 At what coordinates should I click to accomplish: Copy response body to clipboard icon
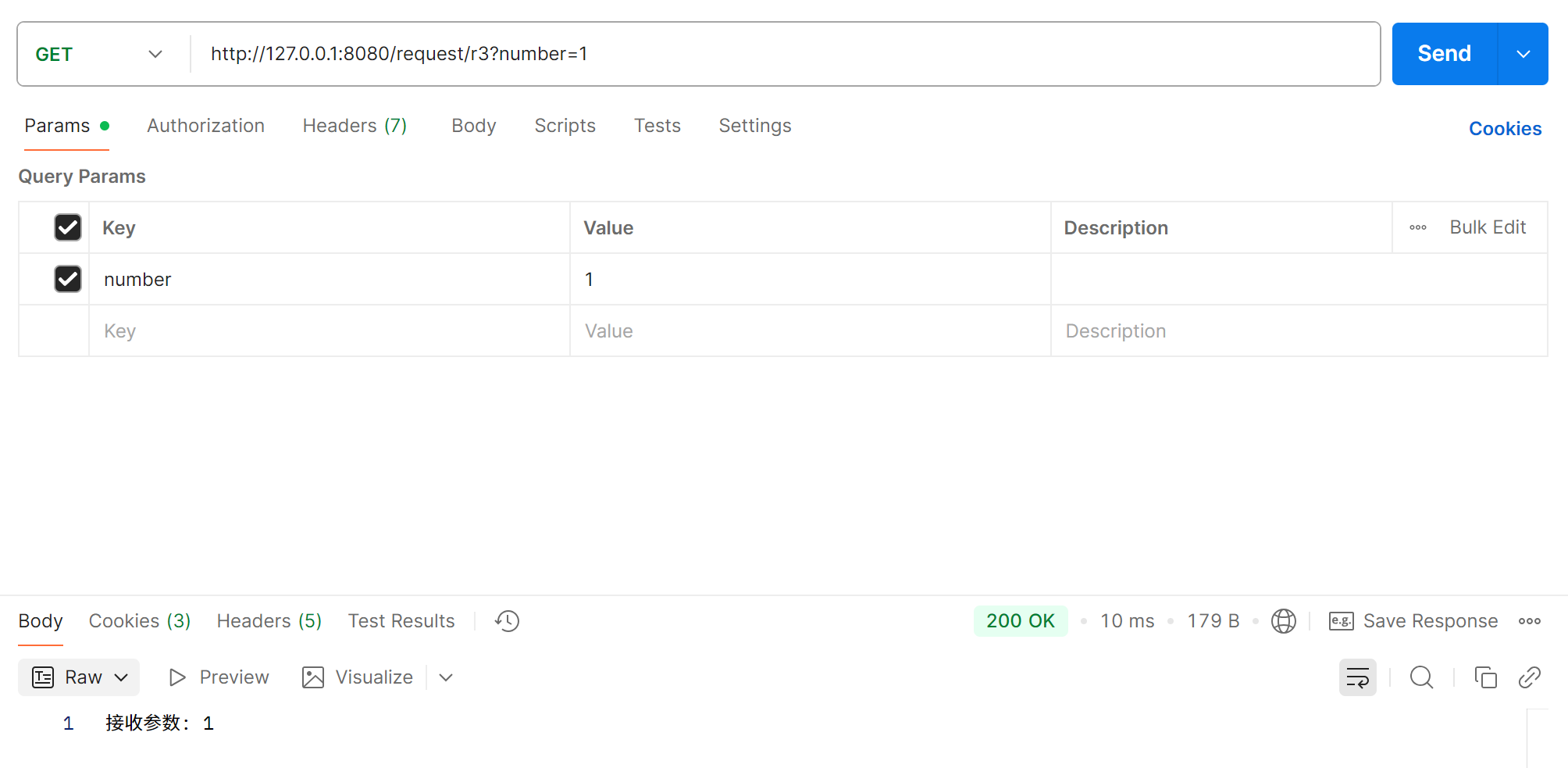(1484, 677)
